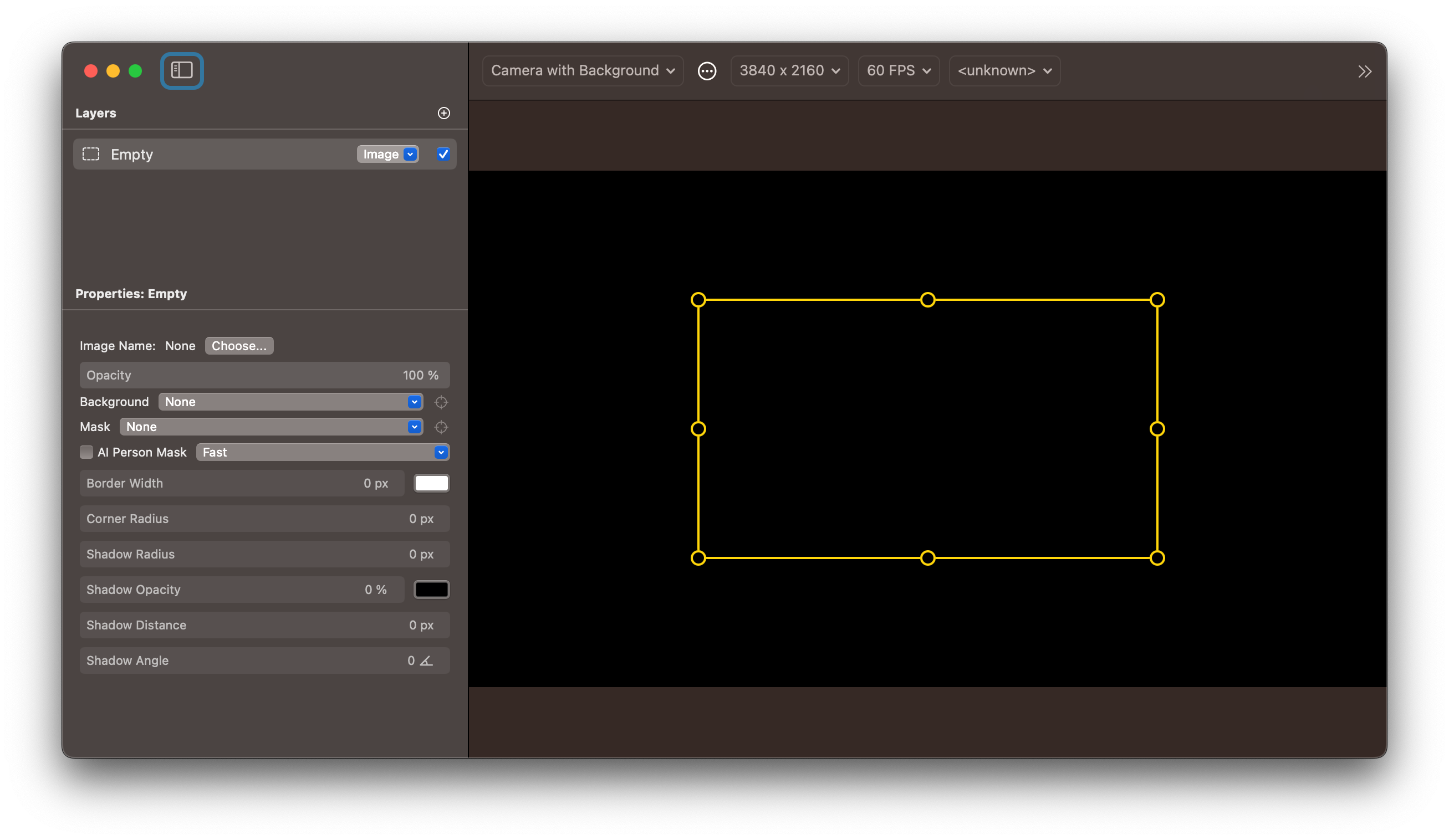Open the <unknown> device dropdown
Screen dimensions: 1449x840
[x=1004, y=70]
